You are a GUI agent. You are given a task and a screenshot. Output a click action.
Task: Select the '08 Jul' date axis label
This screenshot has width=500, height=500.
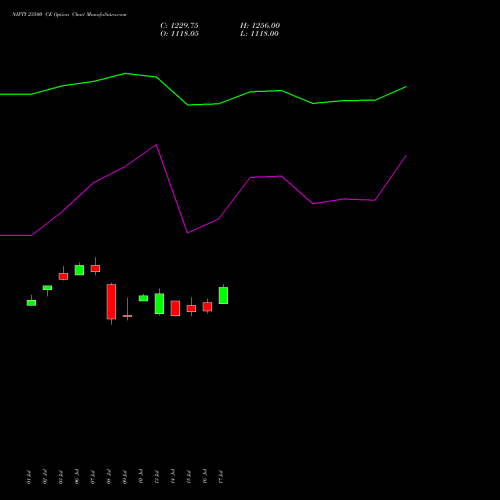[109, 477]
